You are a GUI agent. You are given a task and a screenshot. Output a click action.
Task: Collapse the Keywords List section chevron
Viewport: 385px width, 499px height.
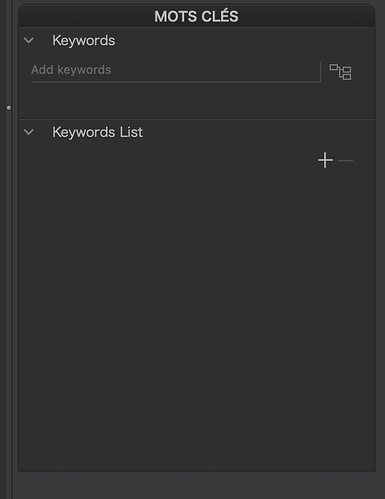pos(29,132)
